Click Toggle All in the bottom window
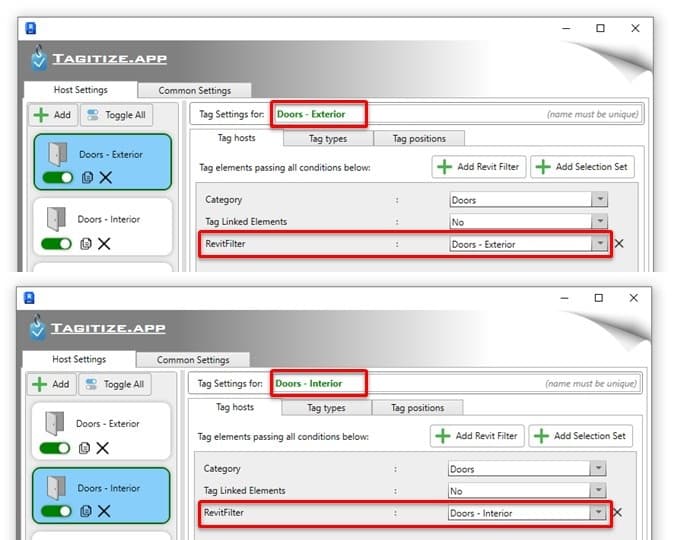Screen dimensions: 674x540 click(x=115, y=384)
